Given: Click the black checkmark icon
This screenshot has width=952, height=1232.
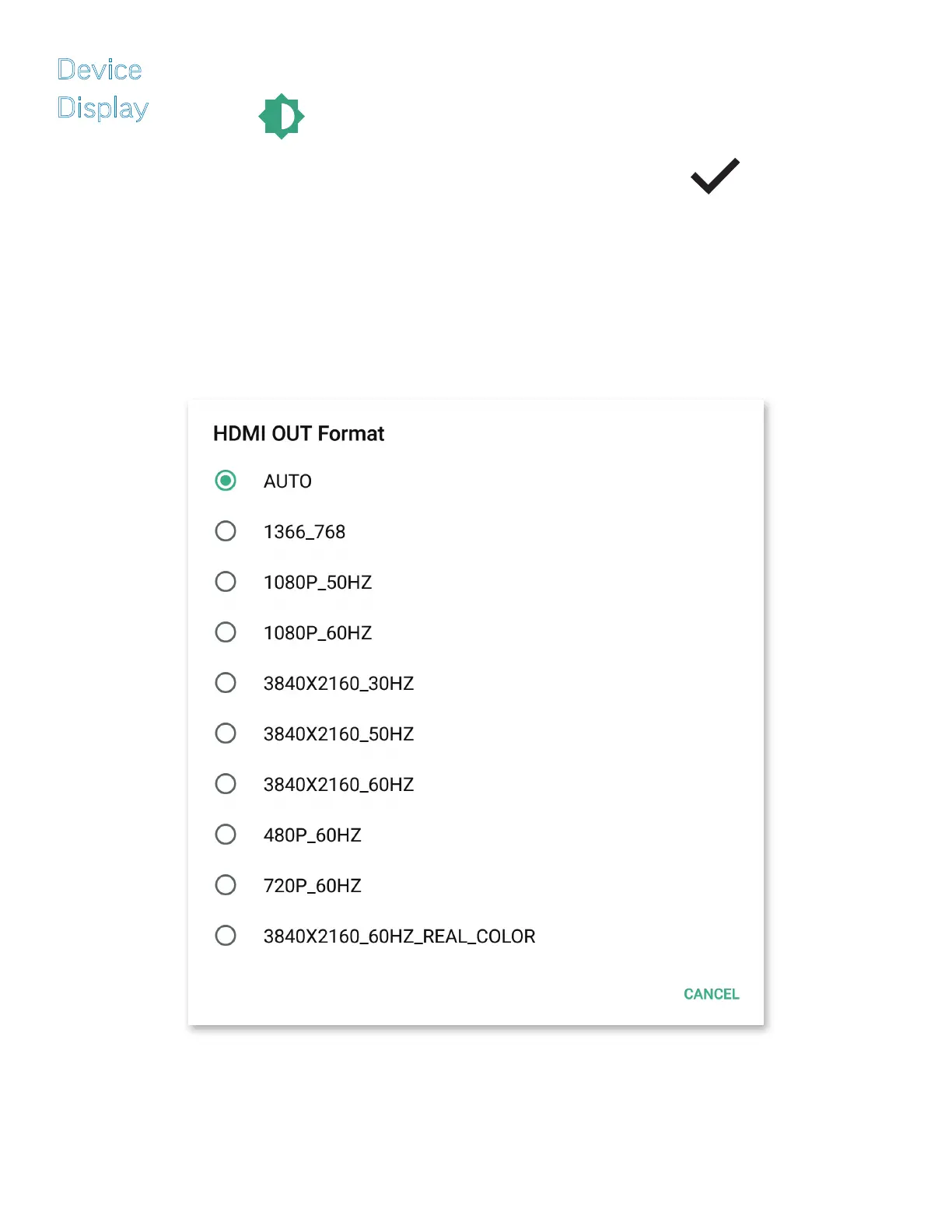Looking at the screenshot, I should pyautogui.click(x=715, y=176).
